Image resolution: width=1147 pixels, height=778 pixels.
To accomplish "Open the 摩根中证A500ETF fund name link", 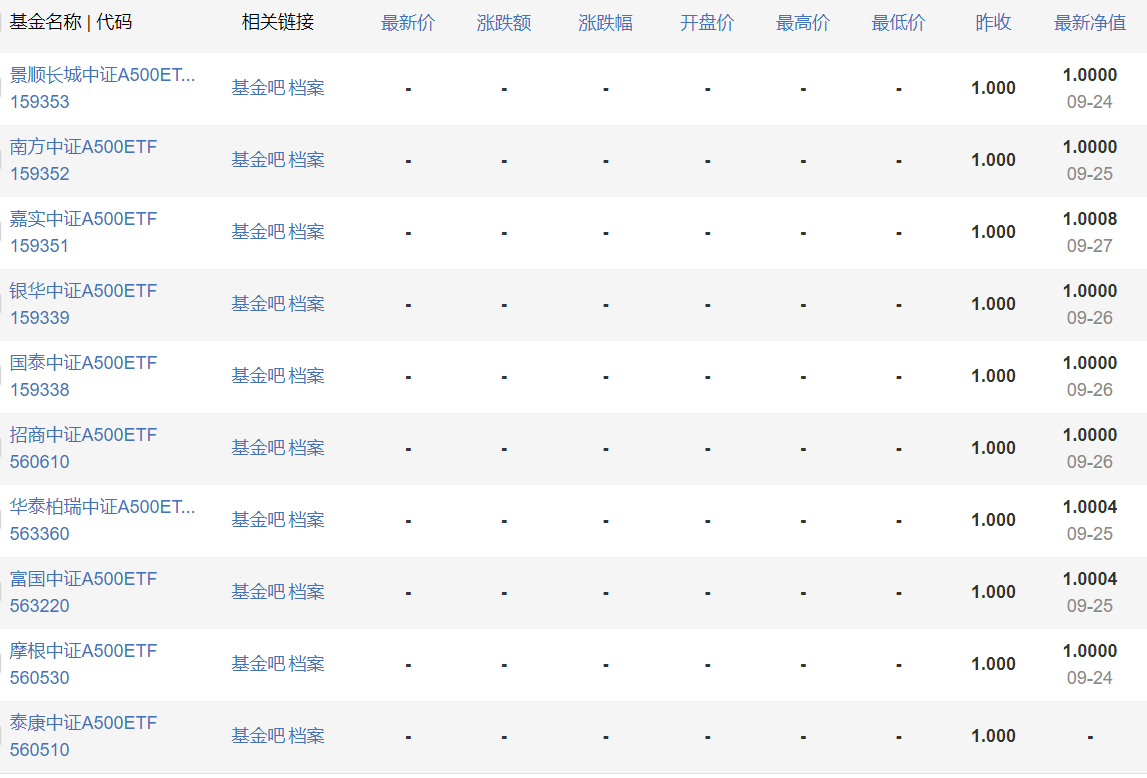I will (83, 651).
